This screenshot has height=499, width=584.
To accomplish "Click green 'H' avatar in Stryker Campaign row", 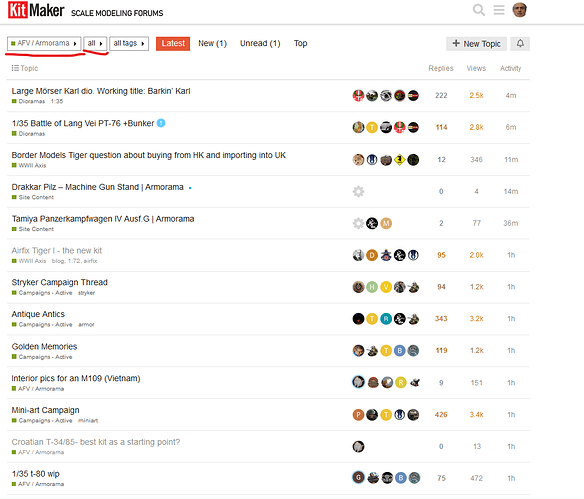I will click(372, 287).
